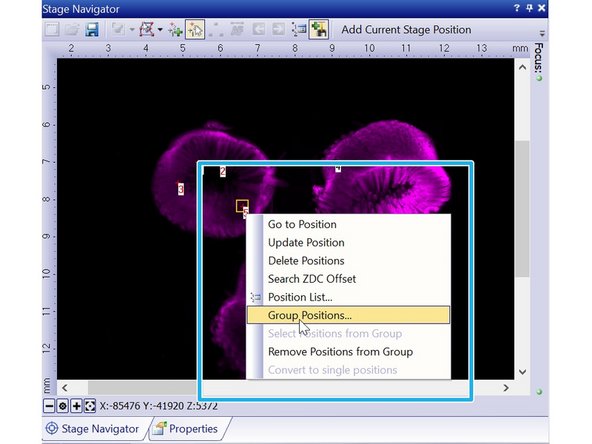Click the grayed-out Select Positions from Group entry
This screenshot has height=444, width=592.
[x=348, y=333]
